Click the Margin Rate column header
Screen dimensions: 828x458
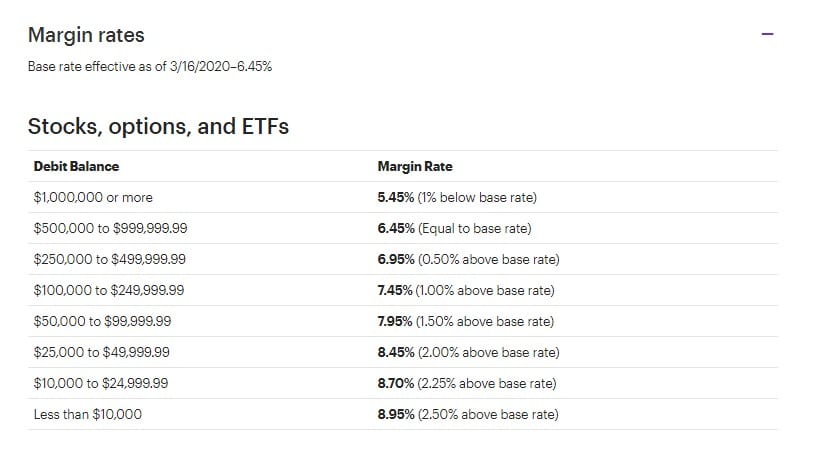414,166
